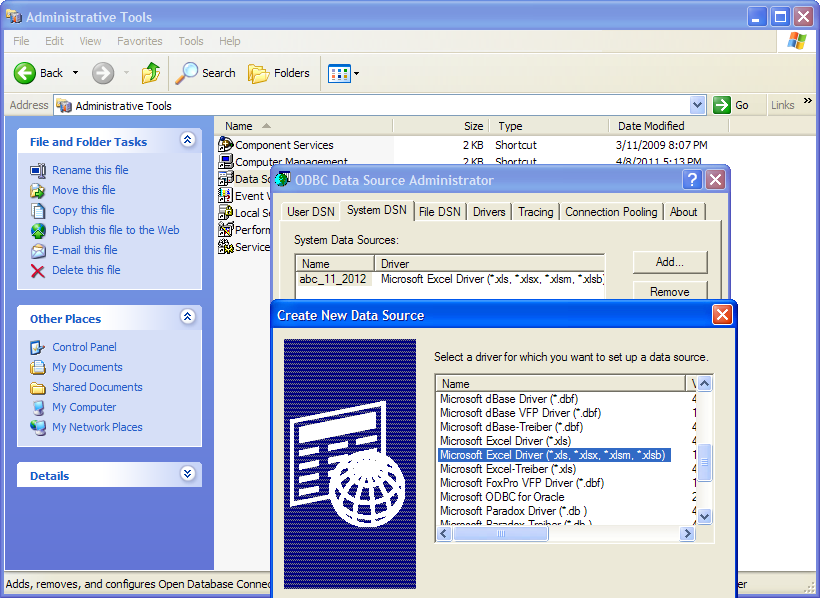This screenshot has width=820, height=598.
Task: Click the Publish to Web globe icon
Action: point(38,230)
